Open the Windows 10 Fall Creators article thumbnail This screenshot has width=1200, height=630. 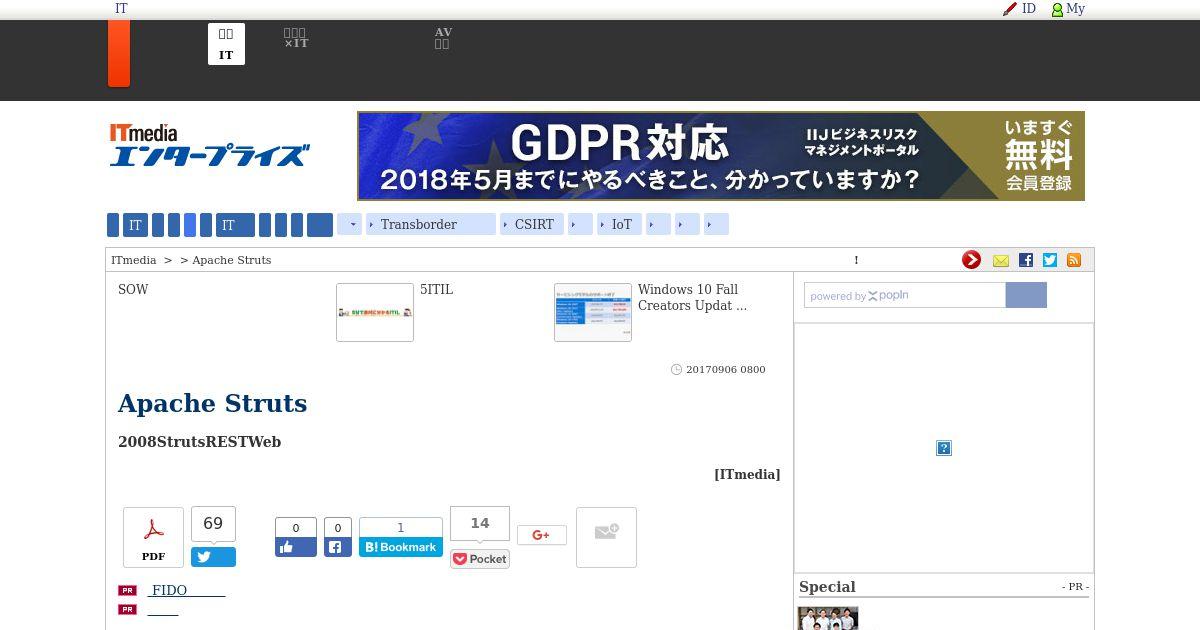tap(593, 312)
